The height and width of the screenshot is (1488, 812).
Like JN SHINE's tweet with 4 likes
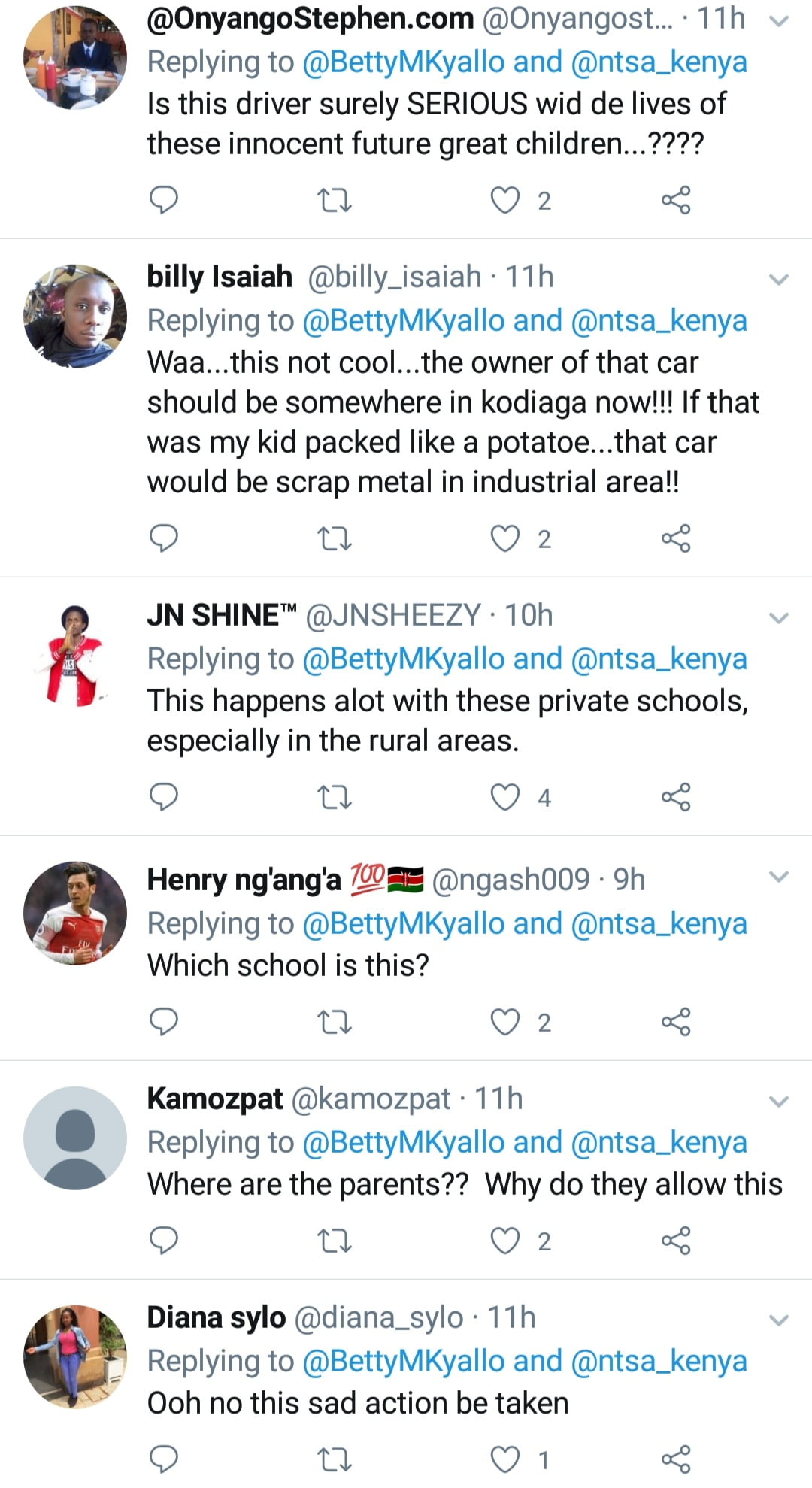point(505,797)
